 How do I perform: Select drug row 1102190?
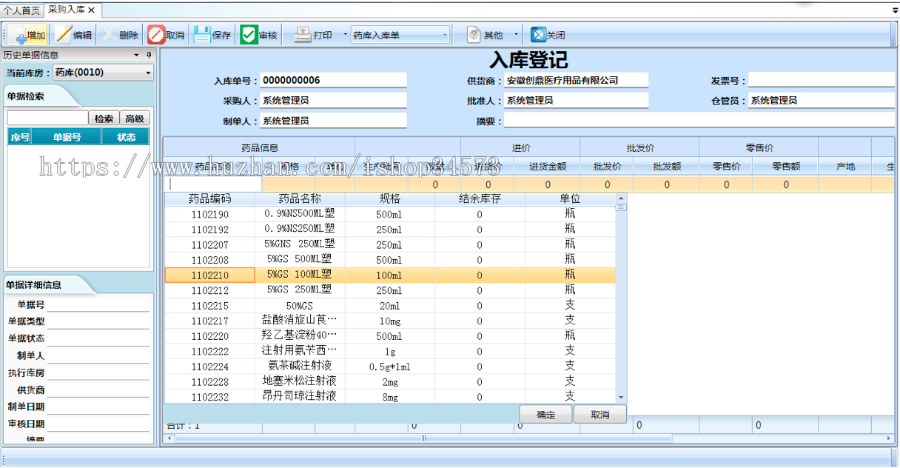pyautogui.click(x=390, y=214)
